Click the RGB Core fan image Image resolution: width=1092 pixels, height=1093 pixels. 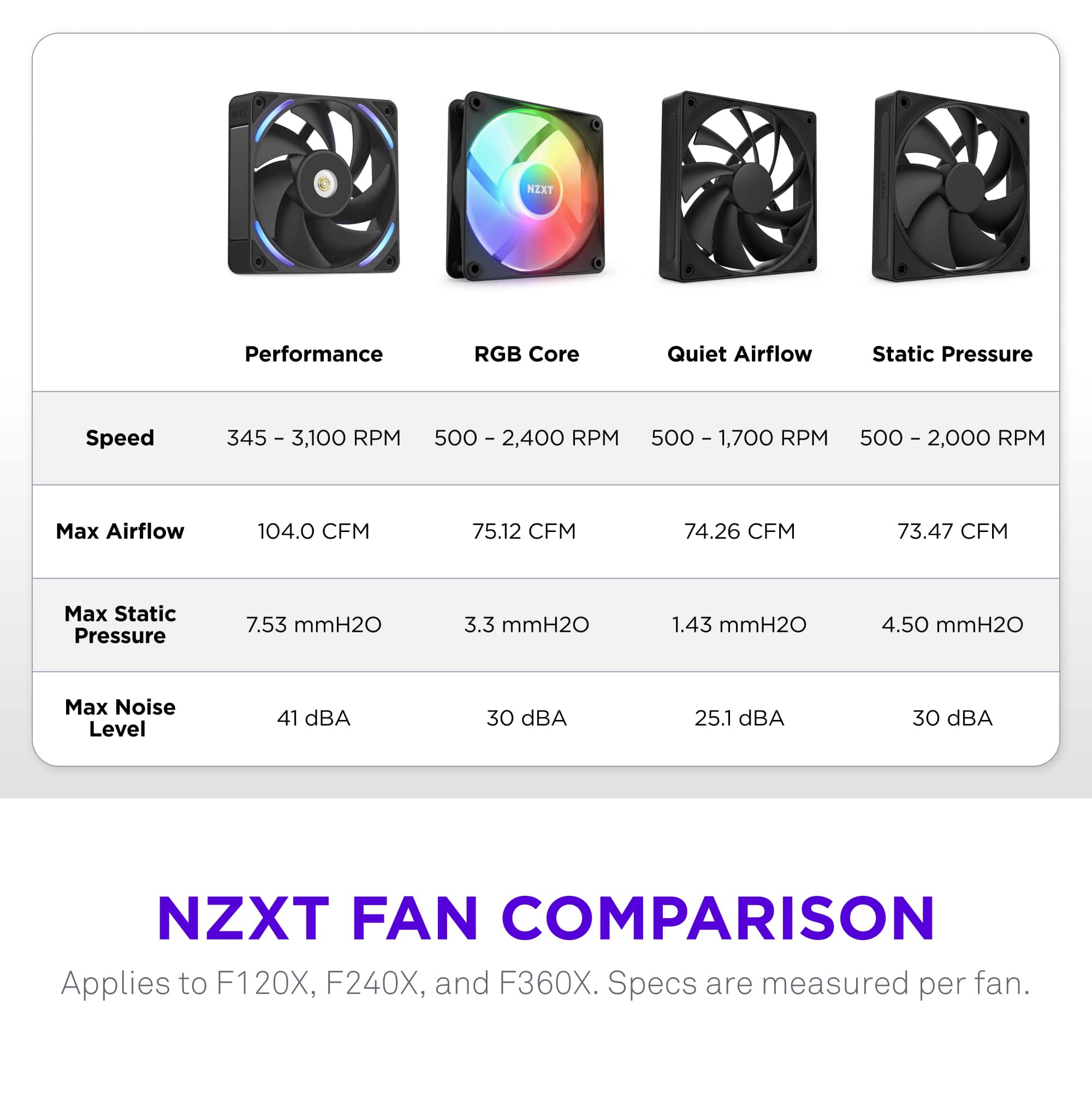pos(526,187)
